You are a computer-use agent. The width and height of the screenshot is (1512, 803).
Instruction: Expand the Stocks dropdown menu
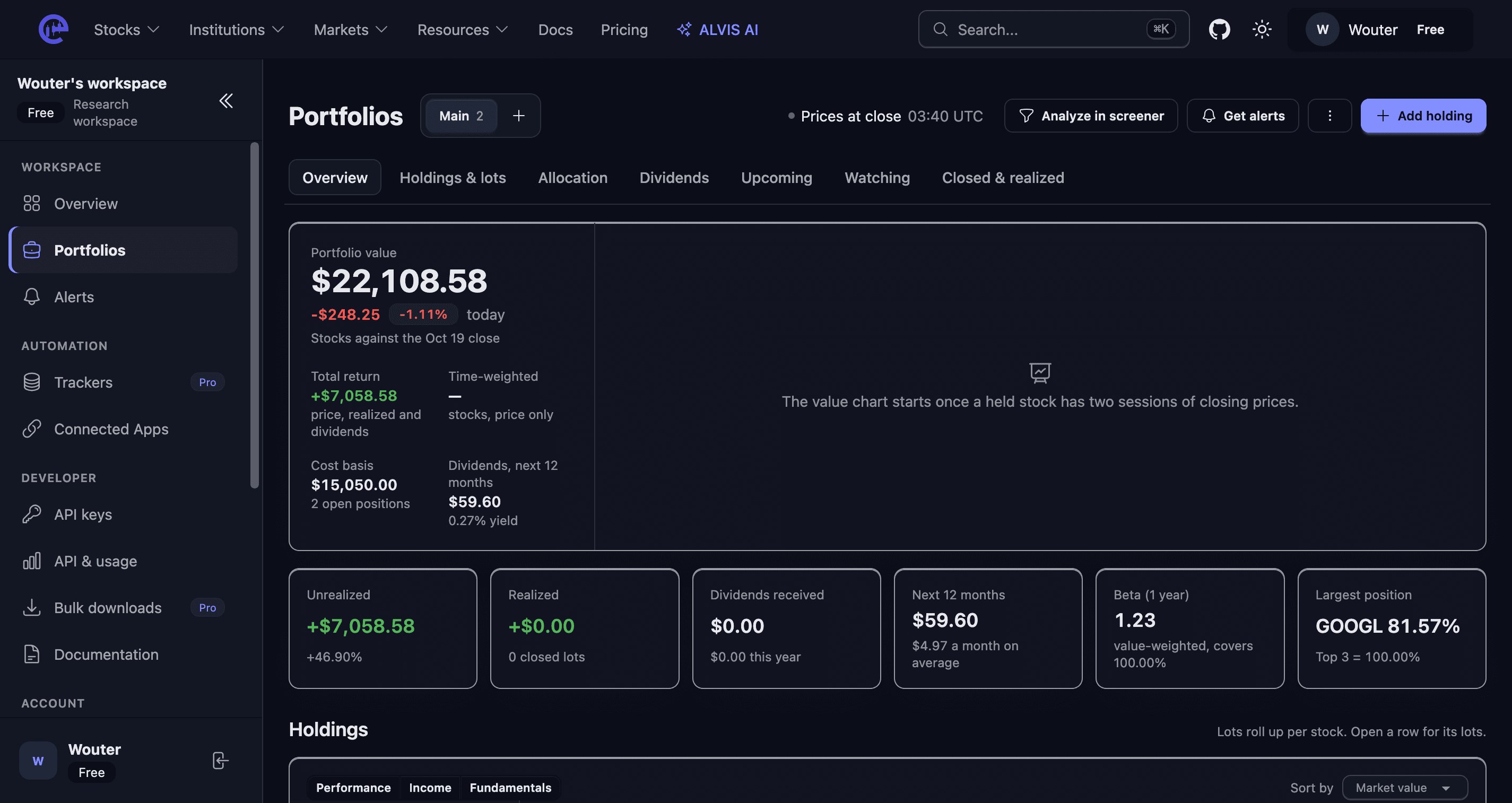[127, 29]
